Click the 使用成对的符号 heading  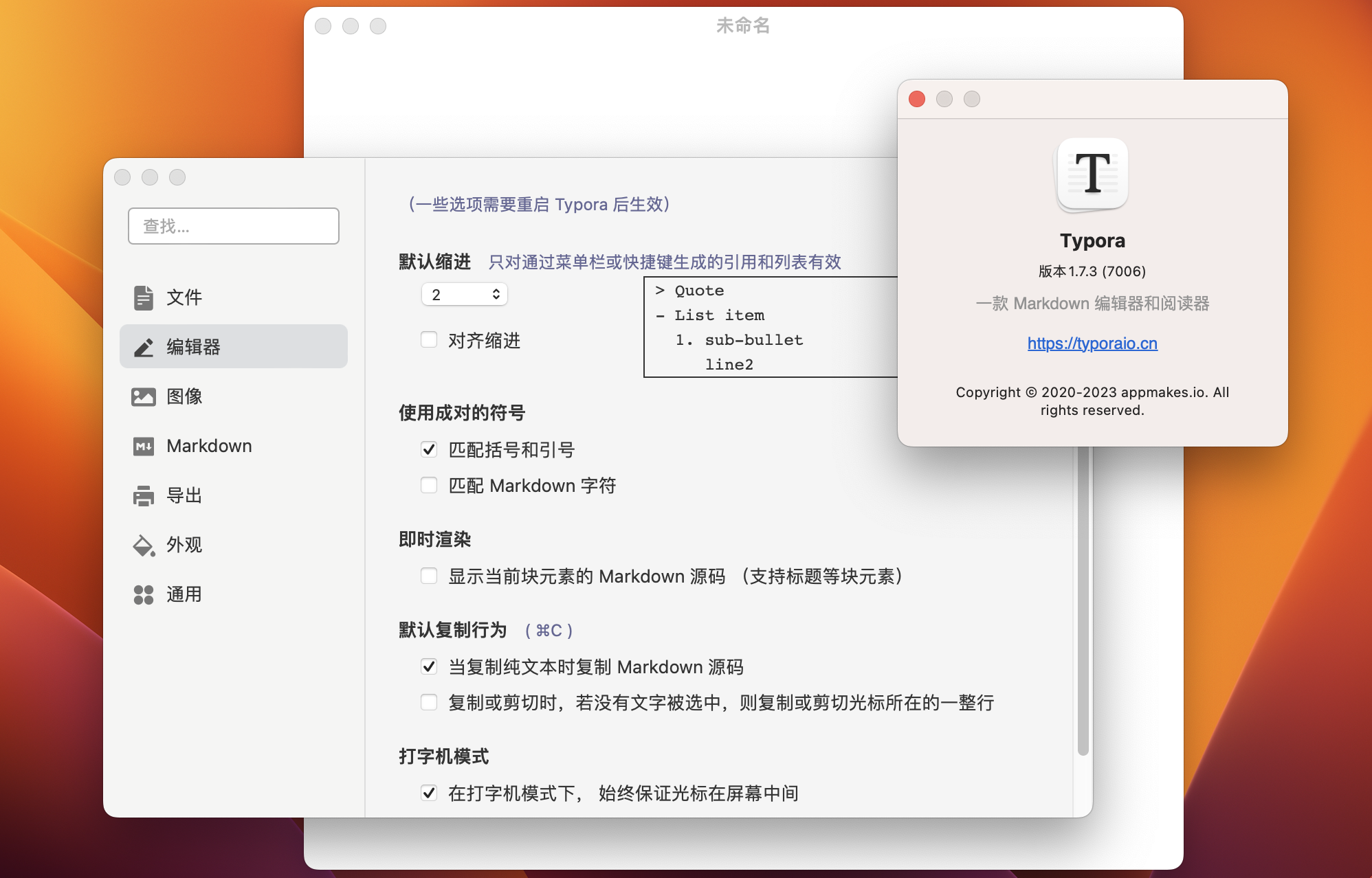coord(462,413)
